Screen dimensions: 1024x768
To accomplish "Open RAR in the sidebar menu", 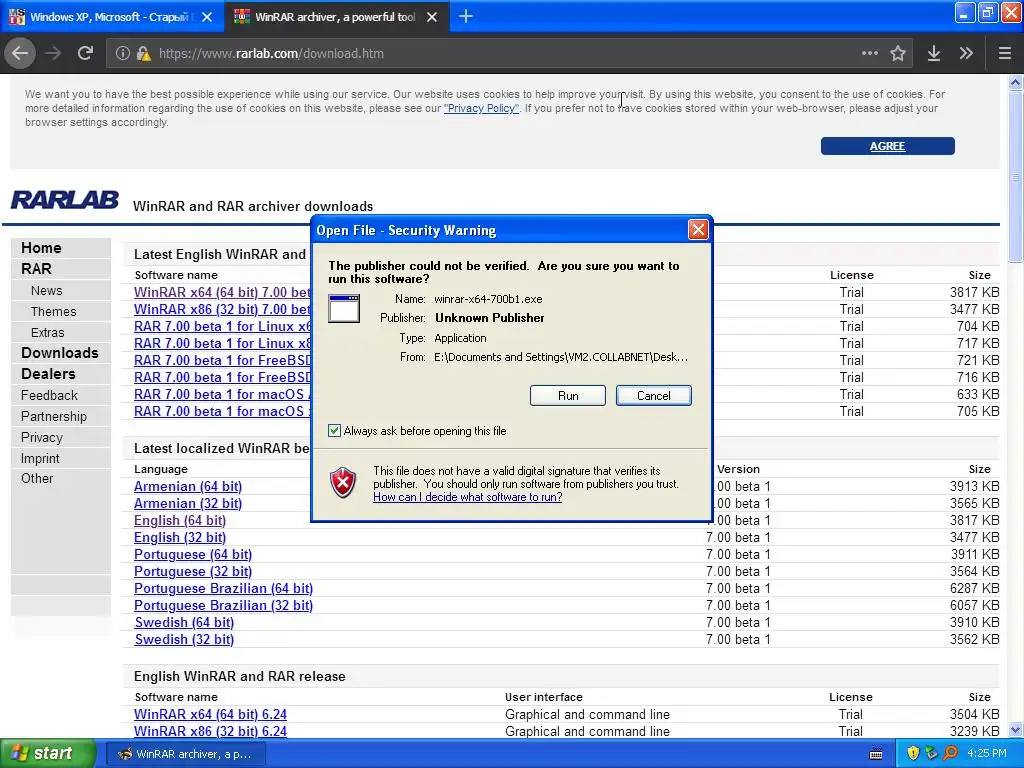I will (36, 269).
